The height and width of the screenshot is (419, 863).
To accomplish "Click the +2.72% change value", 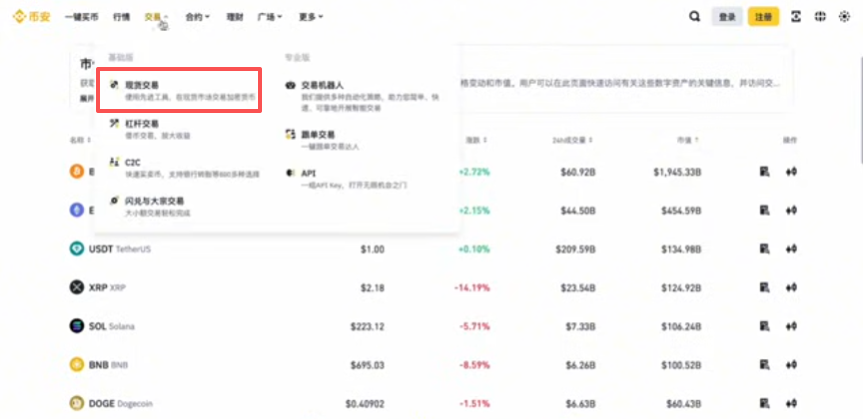I will (474, 172).
